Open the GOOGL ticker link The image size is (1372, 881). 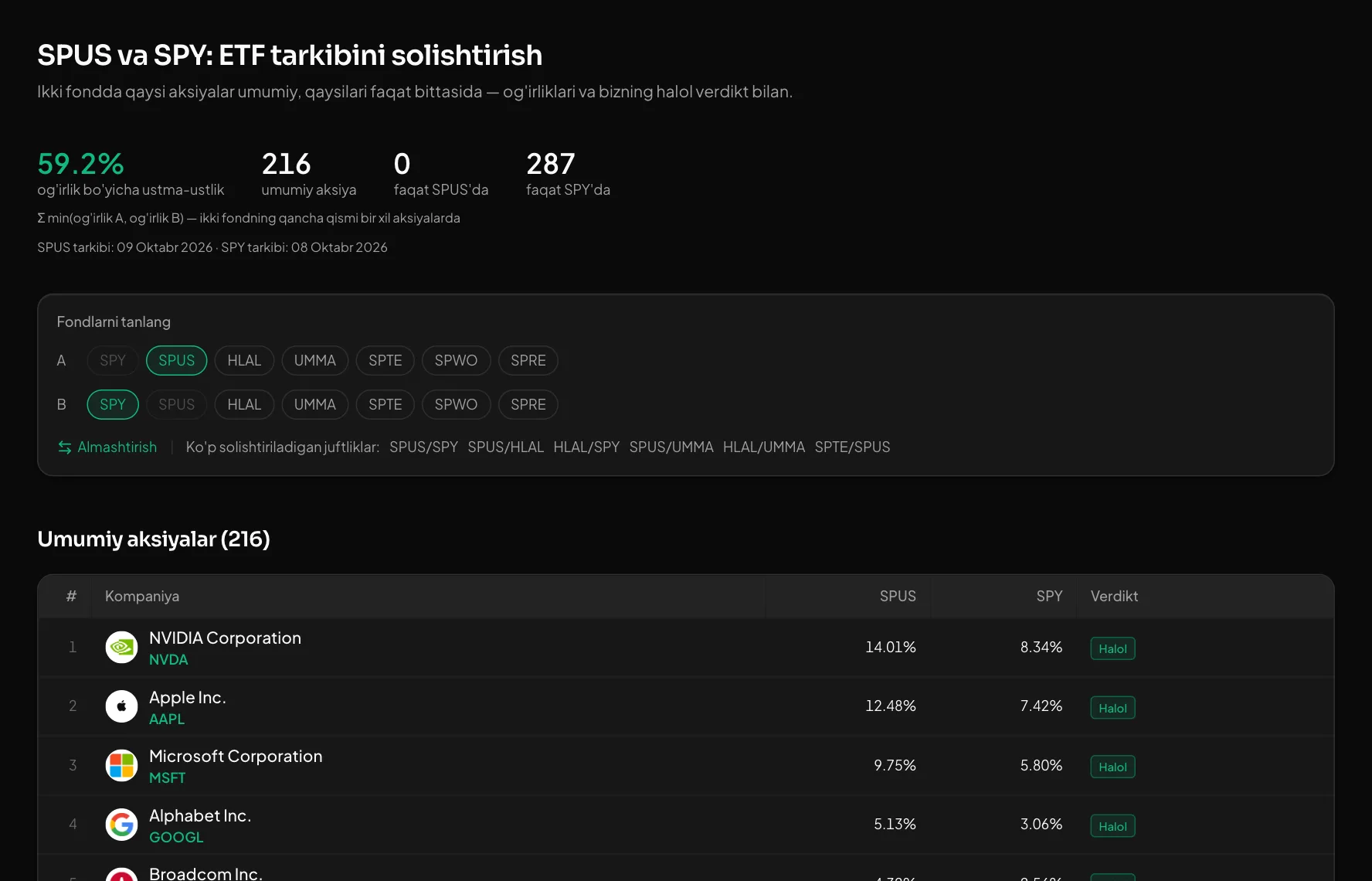pos(176,838)
